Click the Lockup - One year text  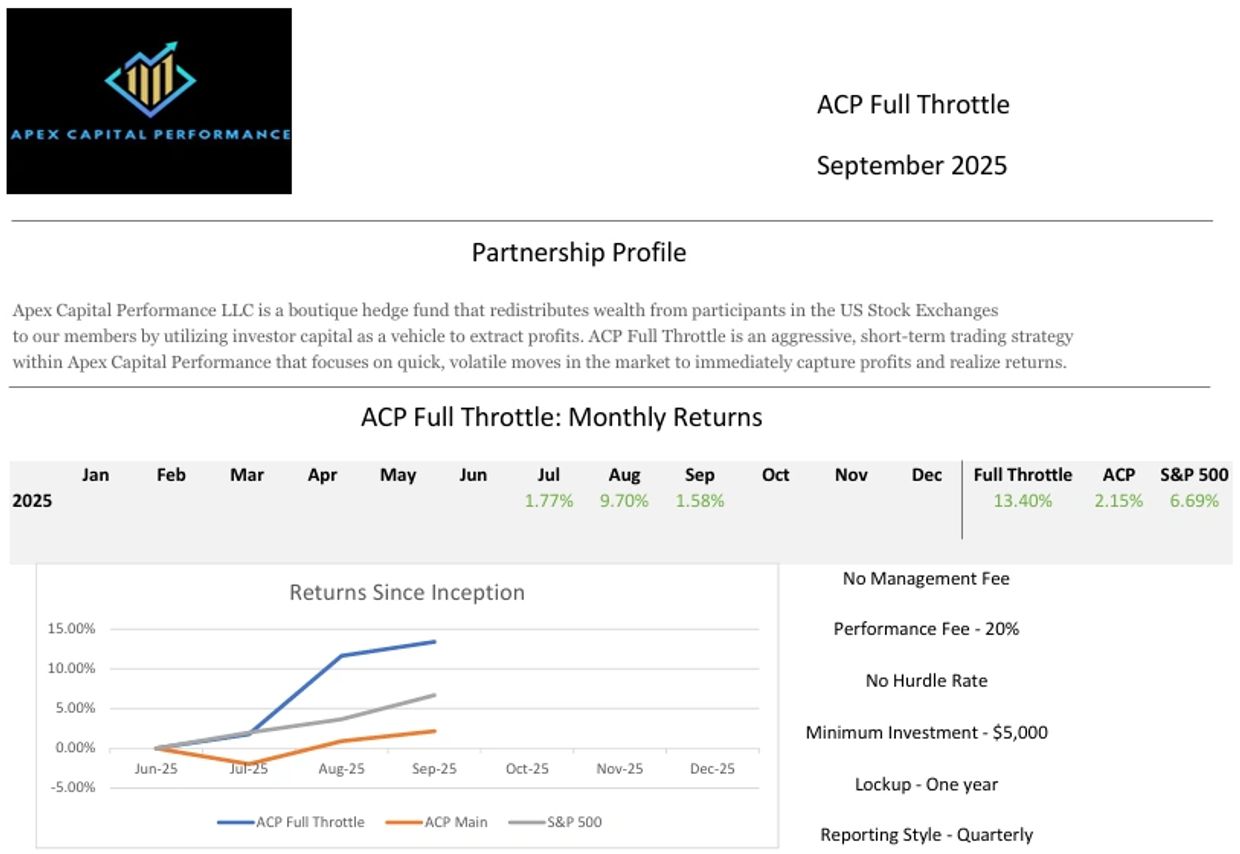point(926,784)
